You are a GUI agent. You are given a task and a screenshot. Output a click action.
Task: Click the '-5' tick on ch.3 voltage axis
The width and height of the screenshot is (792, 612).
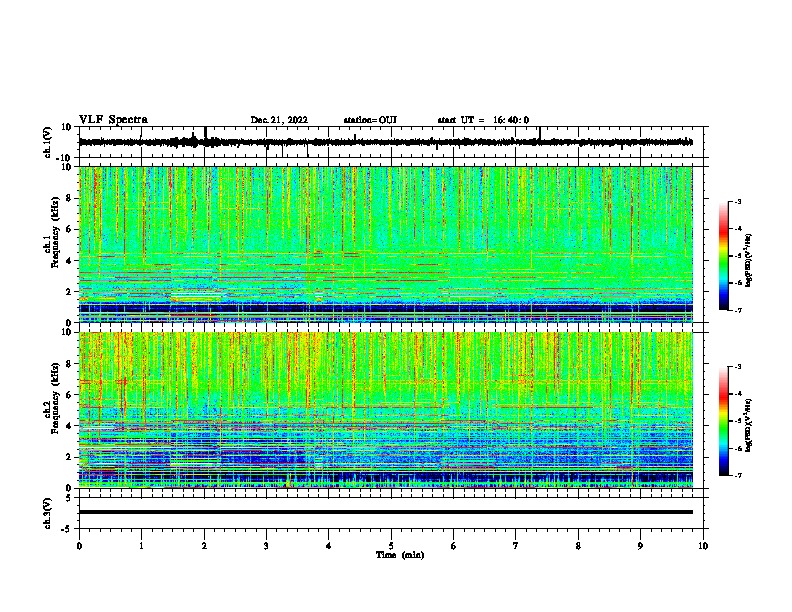[68, 529]
